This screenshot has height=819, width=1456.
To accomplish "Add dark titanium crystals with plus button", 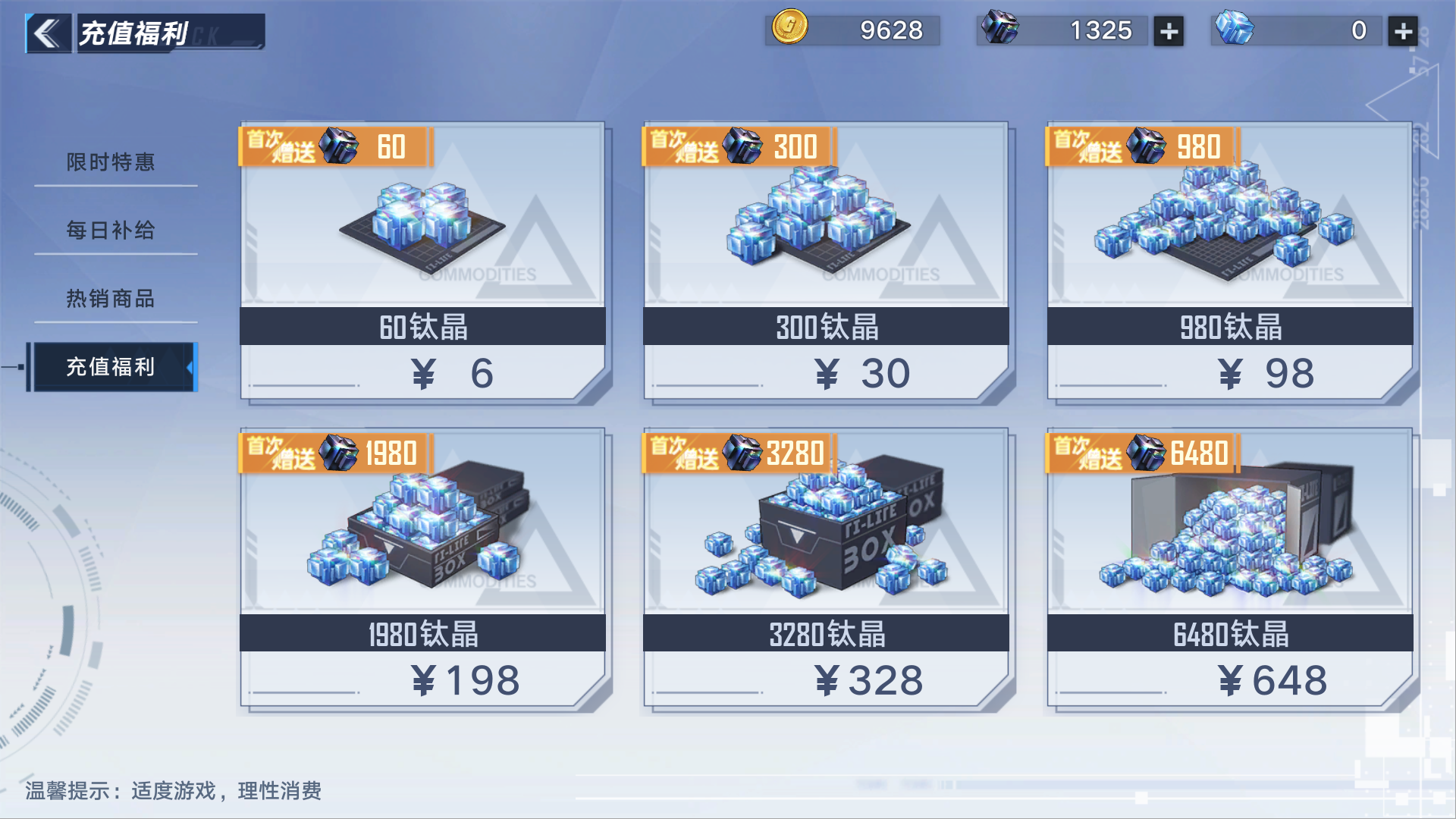I will point(1169,31).
